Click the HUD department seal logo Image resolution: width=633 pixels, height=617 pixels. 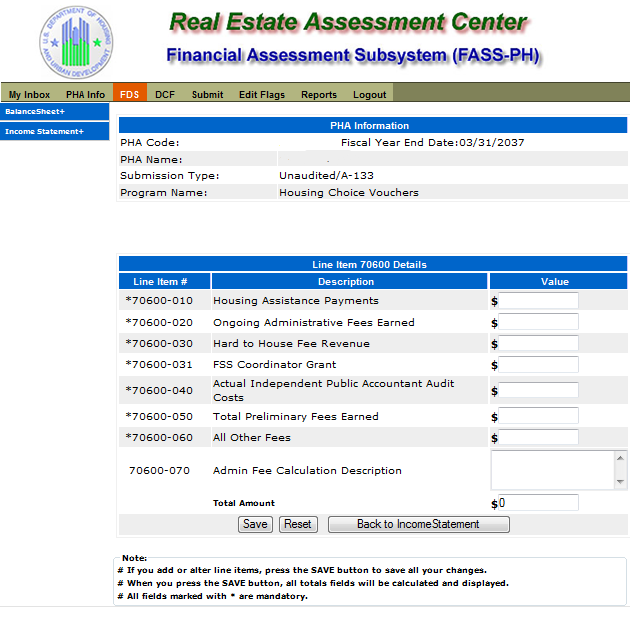76,42
